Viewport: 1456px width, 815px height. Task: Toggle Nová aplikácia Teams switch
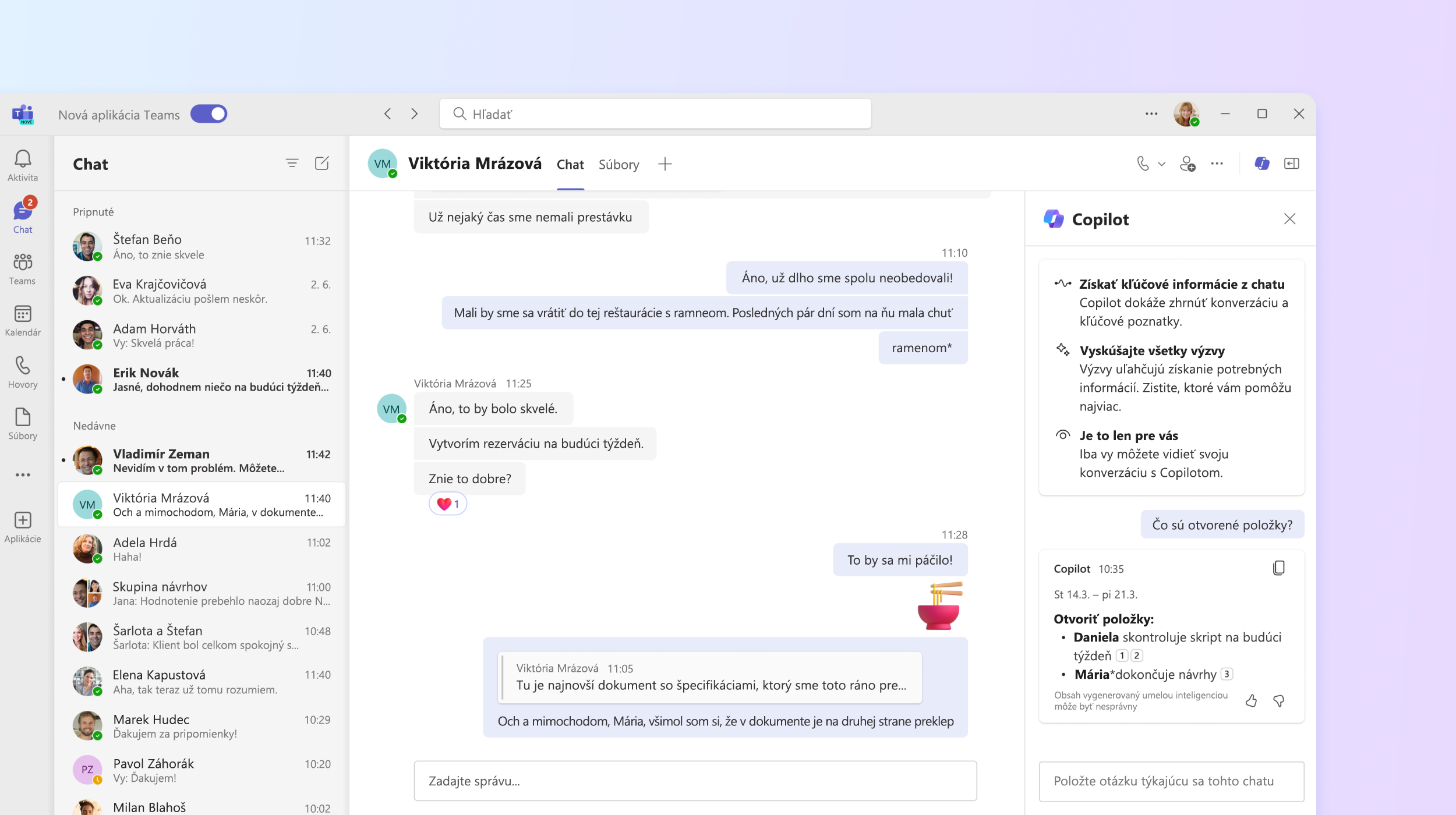(208, 114)
